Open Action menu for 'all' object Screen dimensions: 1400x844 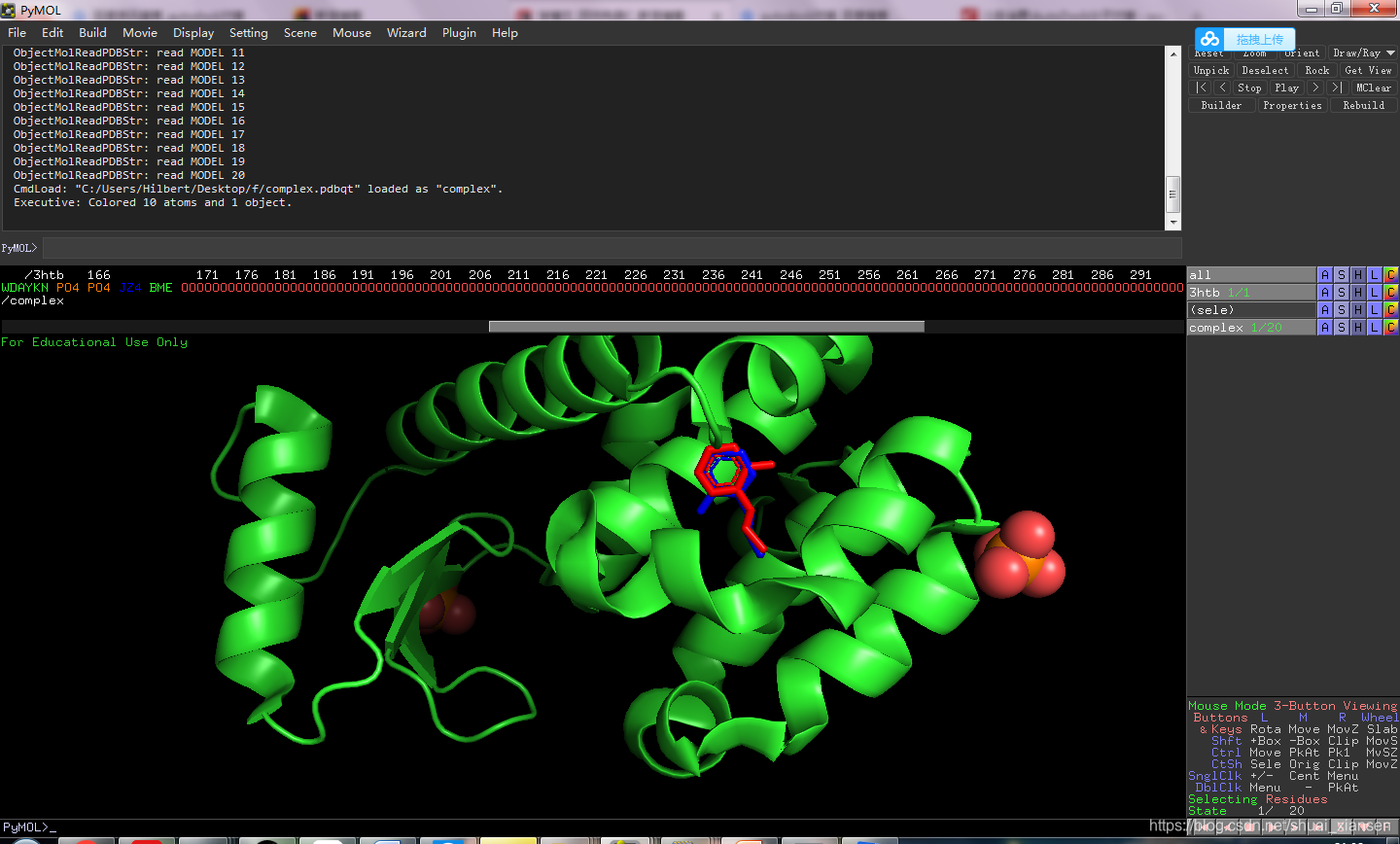[x=1324, y=275]
